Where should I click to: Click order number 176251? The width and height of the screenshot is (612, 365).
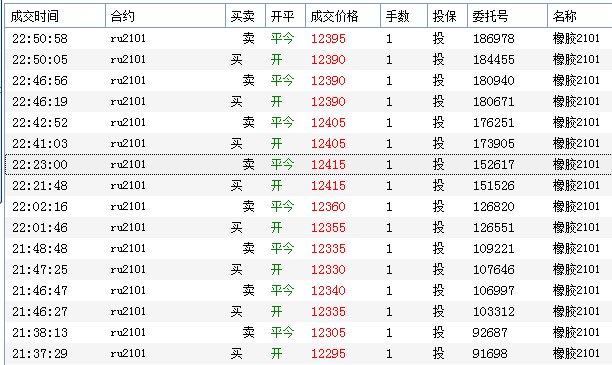tap(494, 123)
